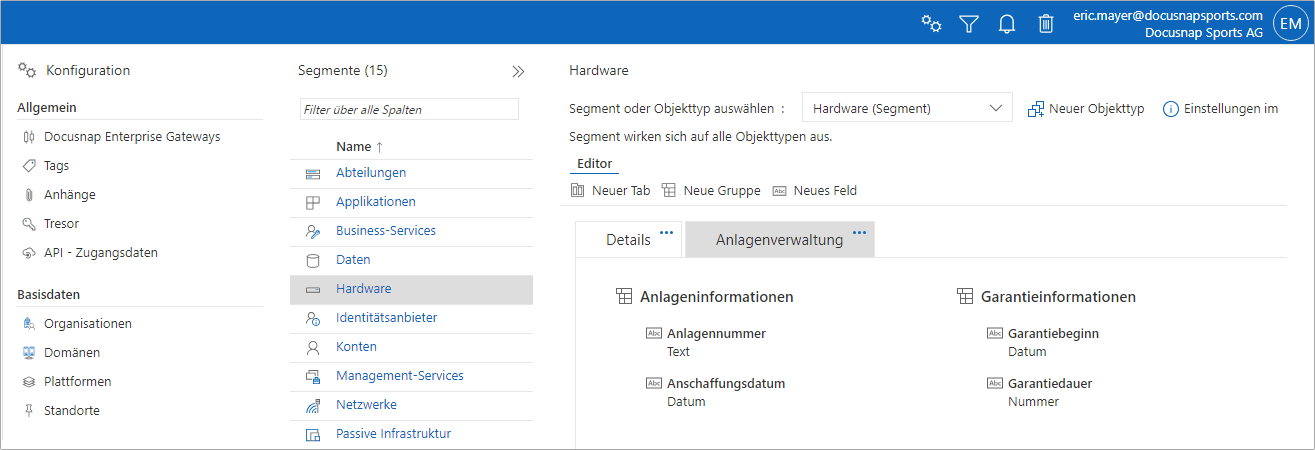The height and width of the screenshot is (450, 1315).
Task: Open Organisationen under Basisdaten
Action: click(x=88, y=324)
